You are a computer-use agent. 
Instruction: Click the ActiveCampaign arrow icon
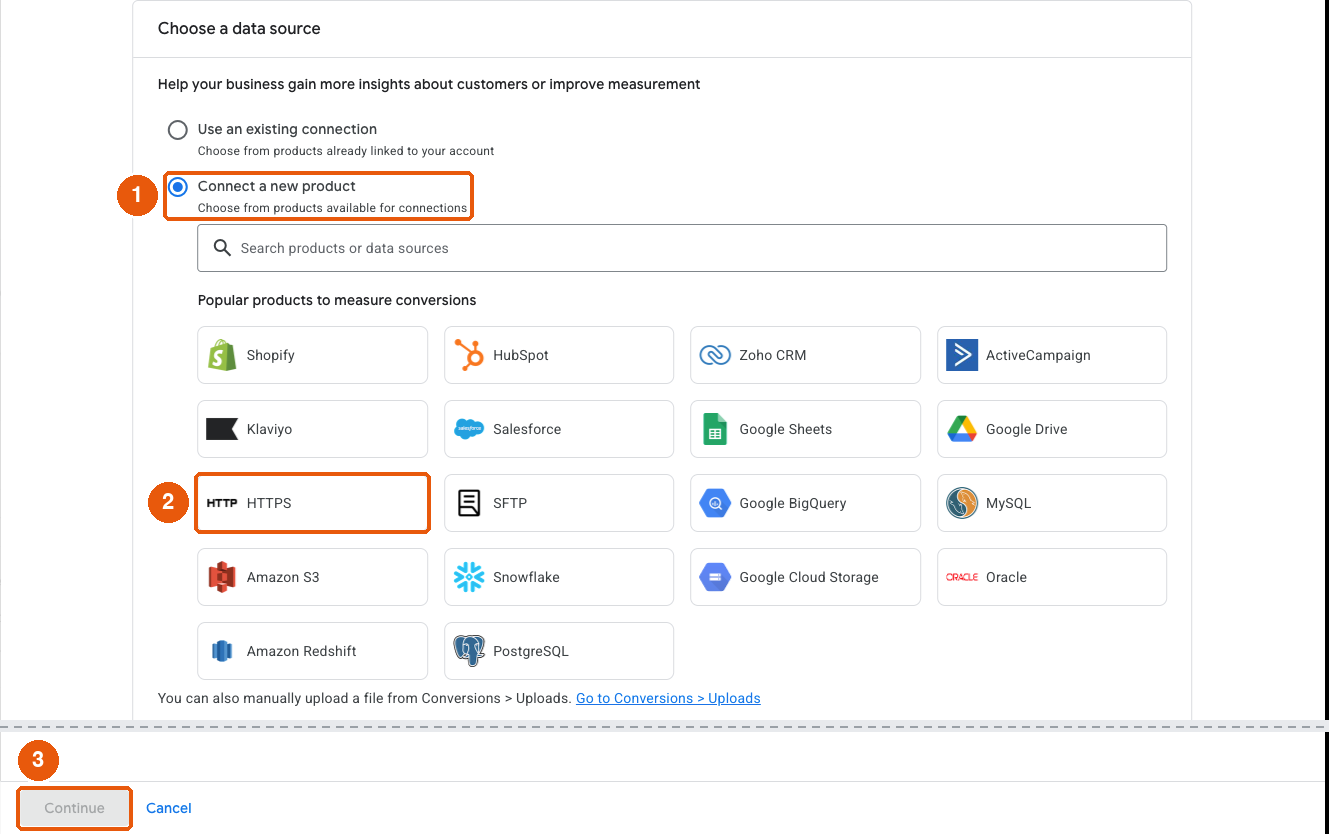[962, 355]
